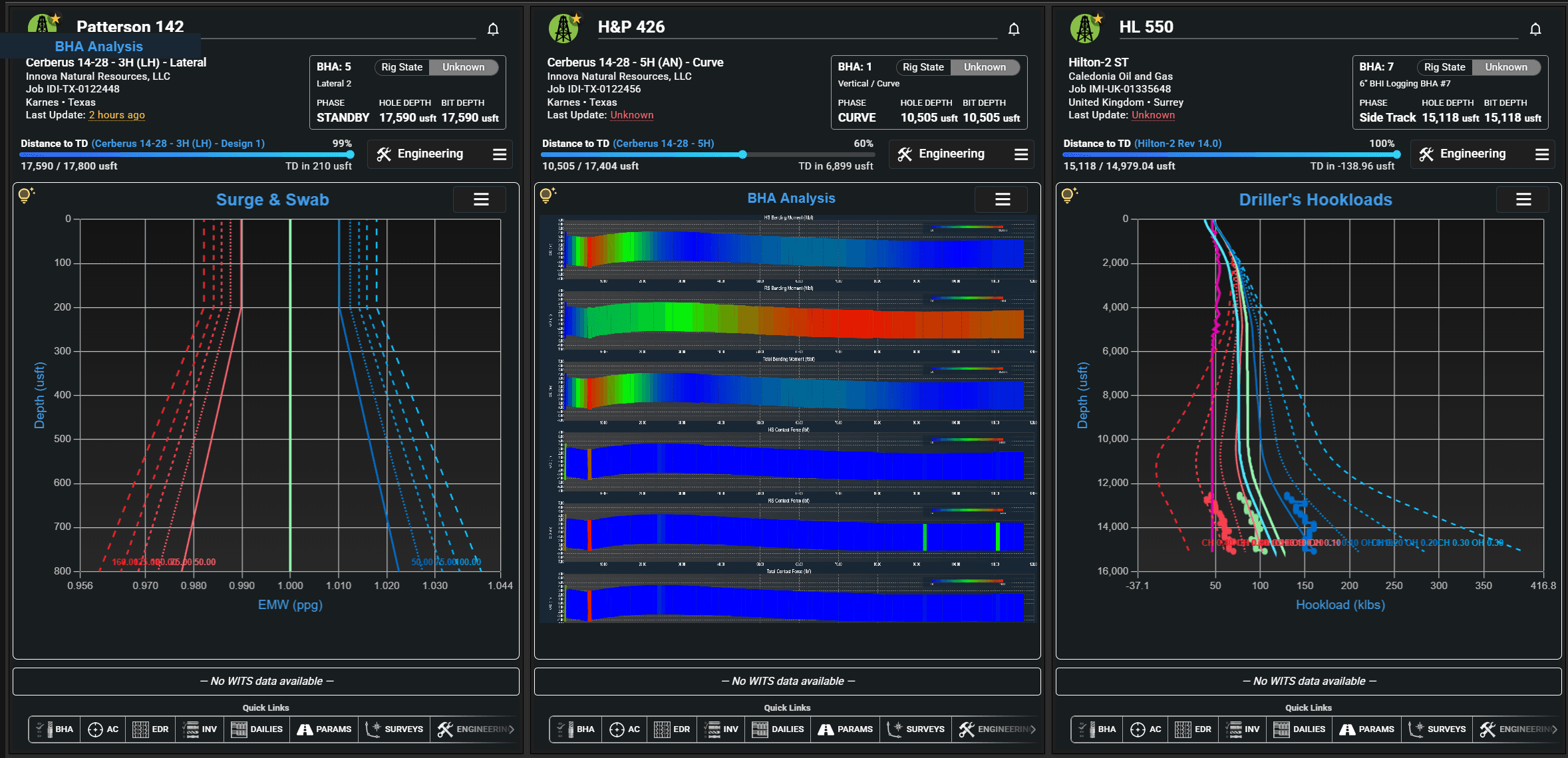Screen dimensions: 1568x758
Task: Click the Hilton-2 Rev 14.0 design link
Action: click(x=1177, y=144)
